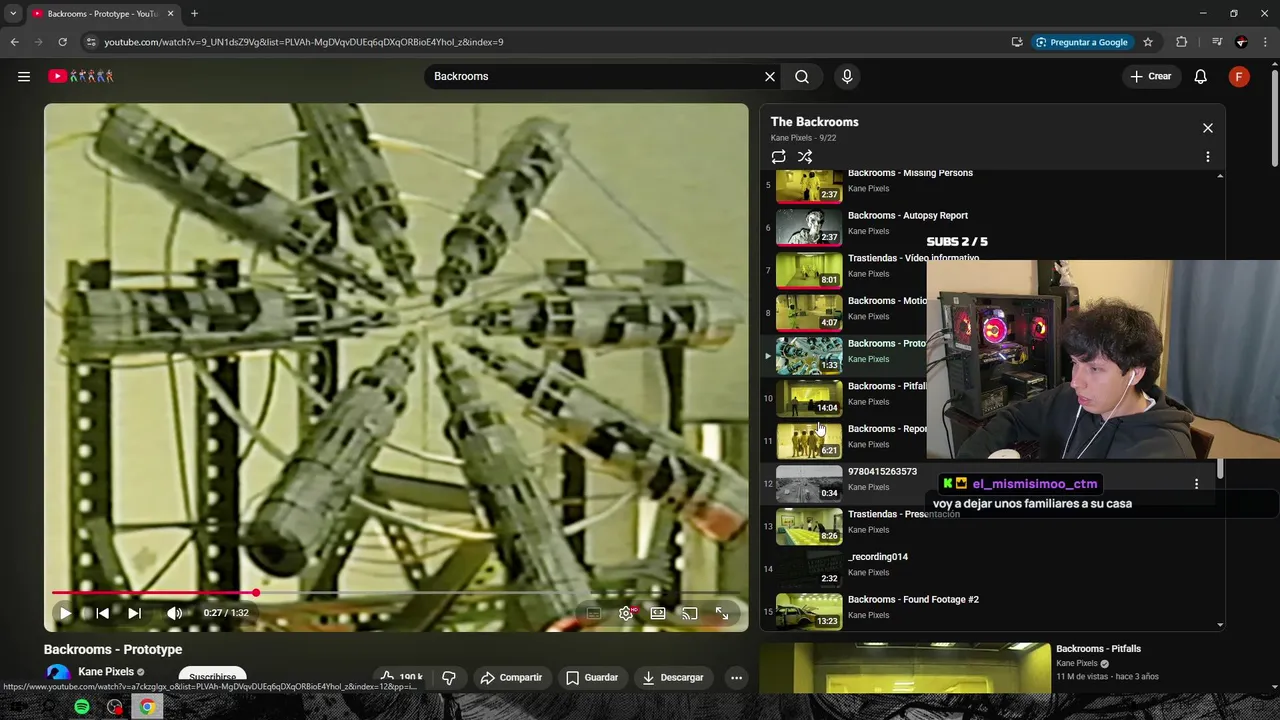This screenshot has height=720, width=1280.
Task: Open Chrome three-dot menu
Action: [x=1264, y=42]
